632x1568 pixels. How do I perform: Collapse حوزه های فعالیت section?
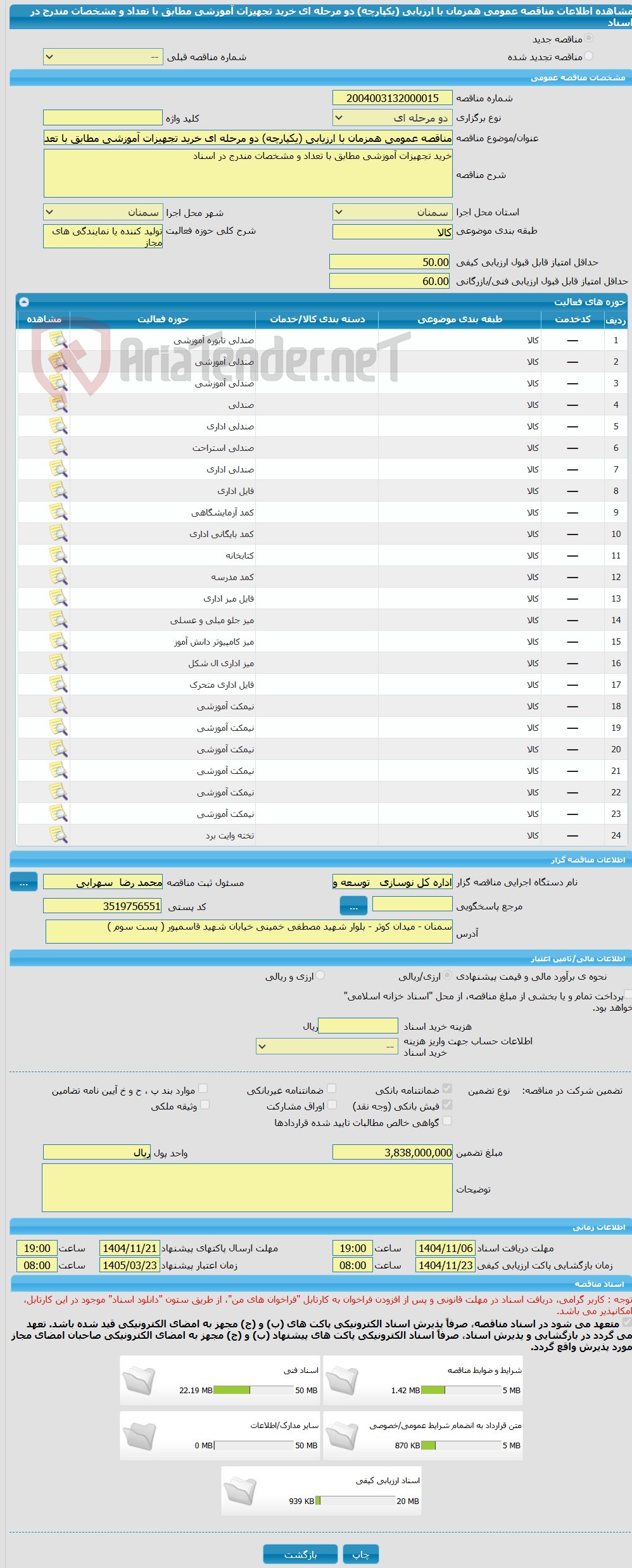point(24,301)
